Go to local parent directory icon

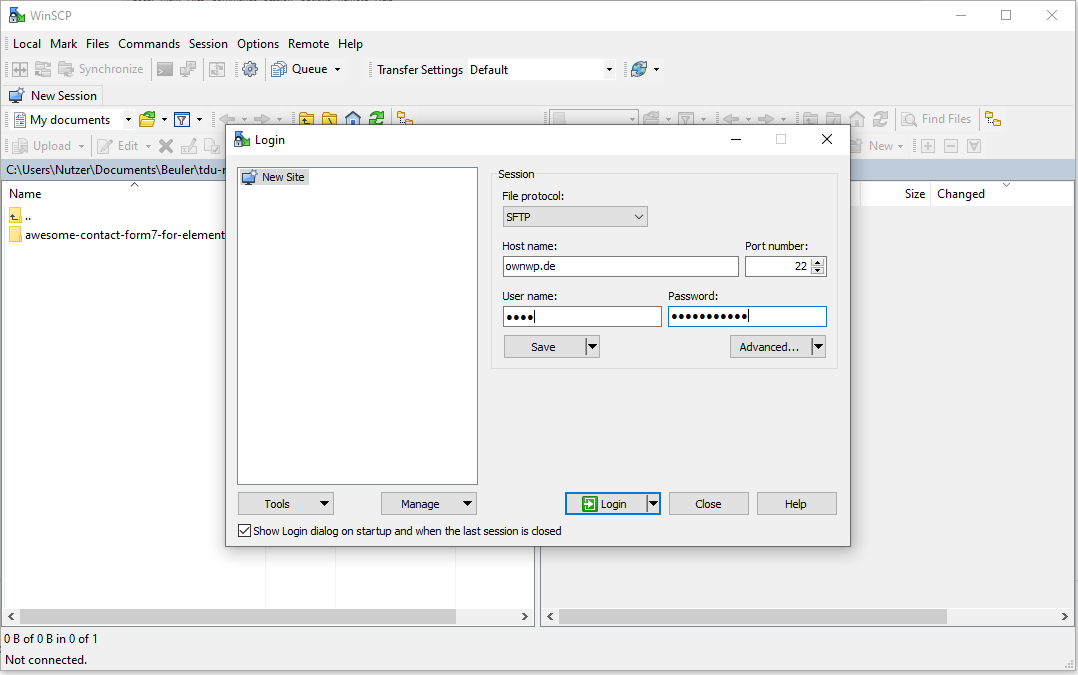307,119
